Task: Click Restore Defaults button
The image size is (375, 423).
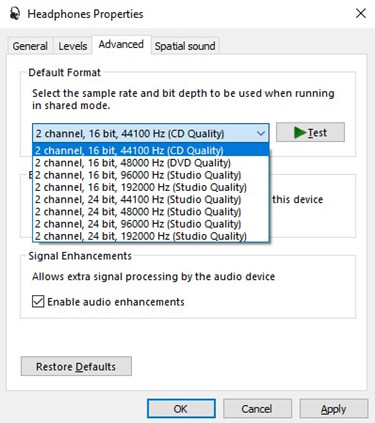Action: (x=76, y=366)
